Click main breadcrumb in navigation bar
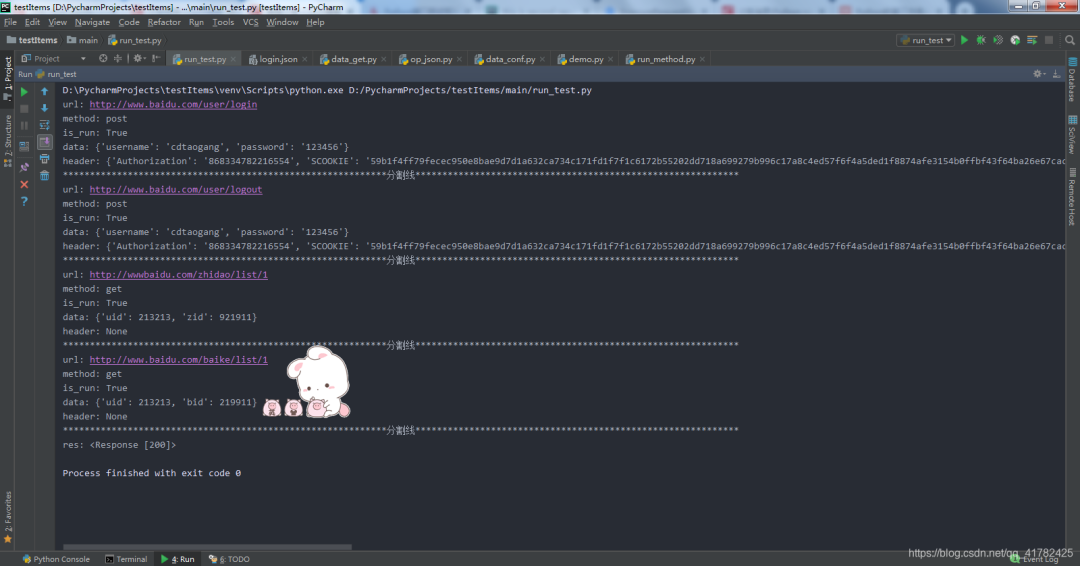The height and width of the screenshot is (566, 1080). (83, 40)
